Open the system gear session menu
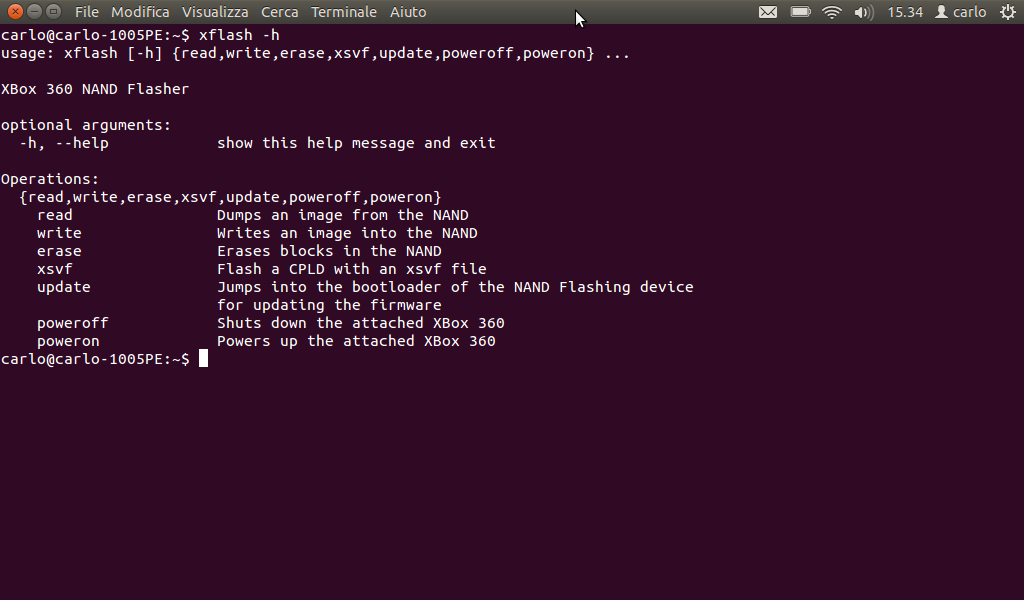The width and height of the screenshot is (1024, 600). [1007, 12]
